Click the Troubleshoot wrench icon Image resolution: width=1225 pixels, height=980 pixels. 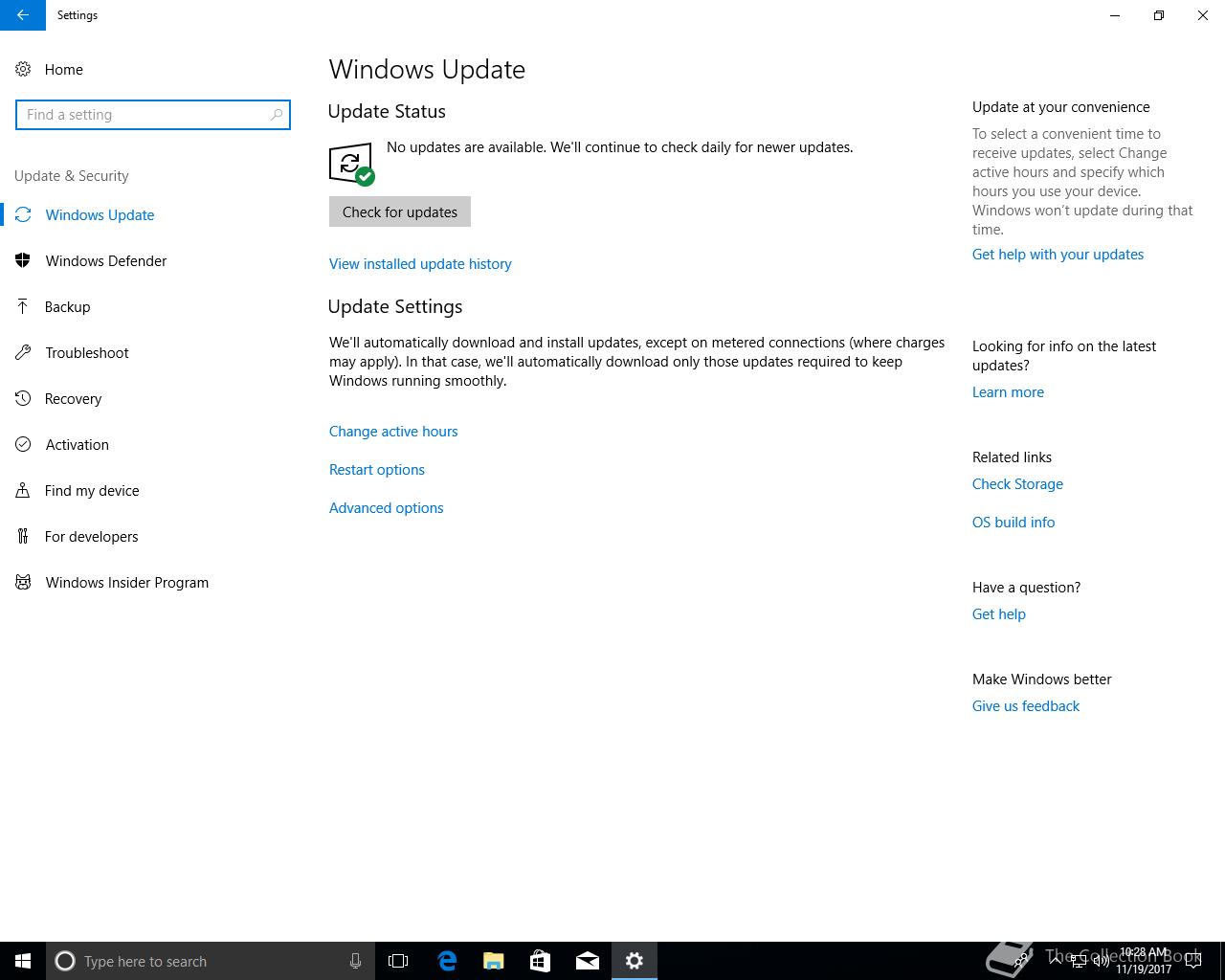23,352
